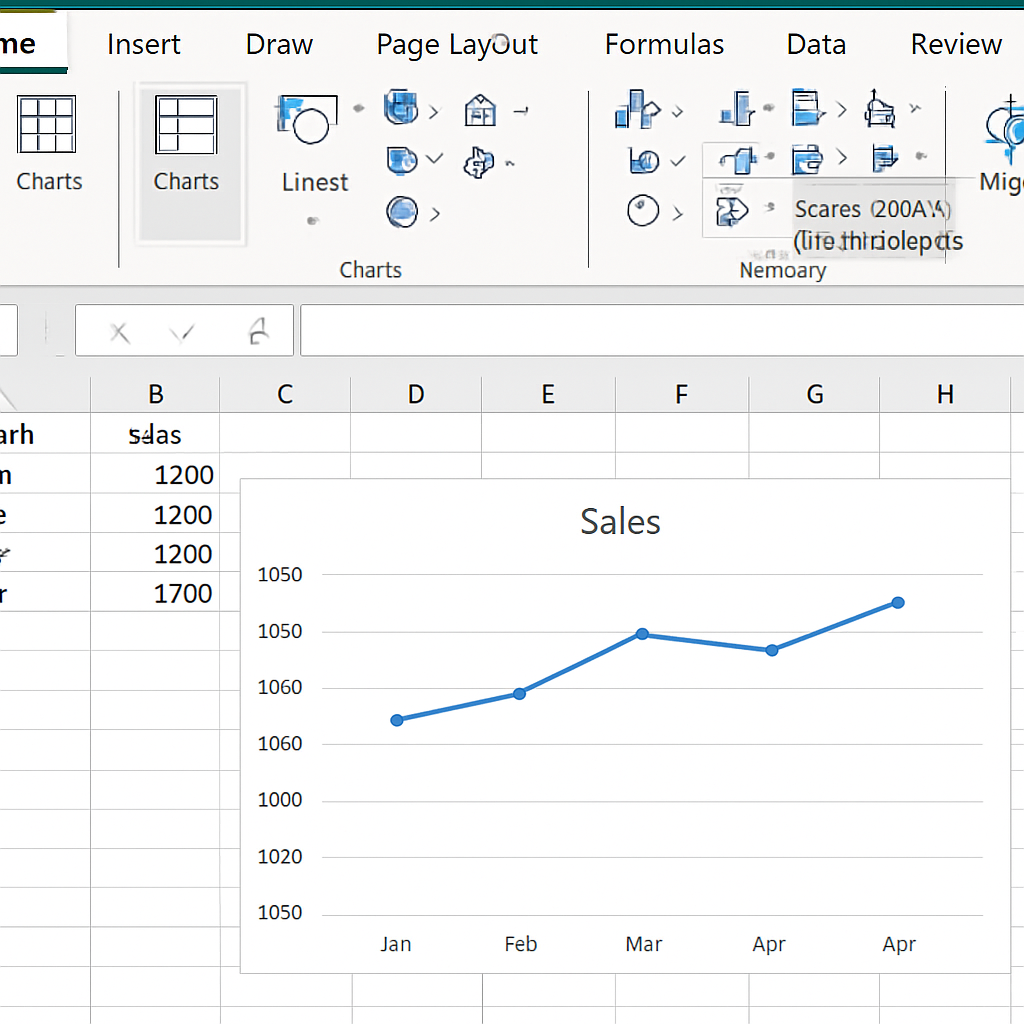Viewport: 1024px width, 1024px height.
Task: Select the cell containing 1700
Action: point(155,592)
